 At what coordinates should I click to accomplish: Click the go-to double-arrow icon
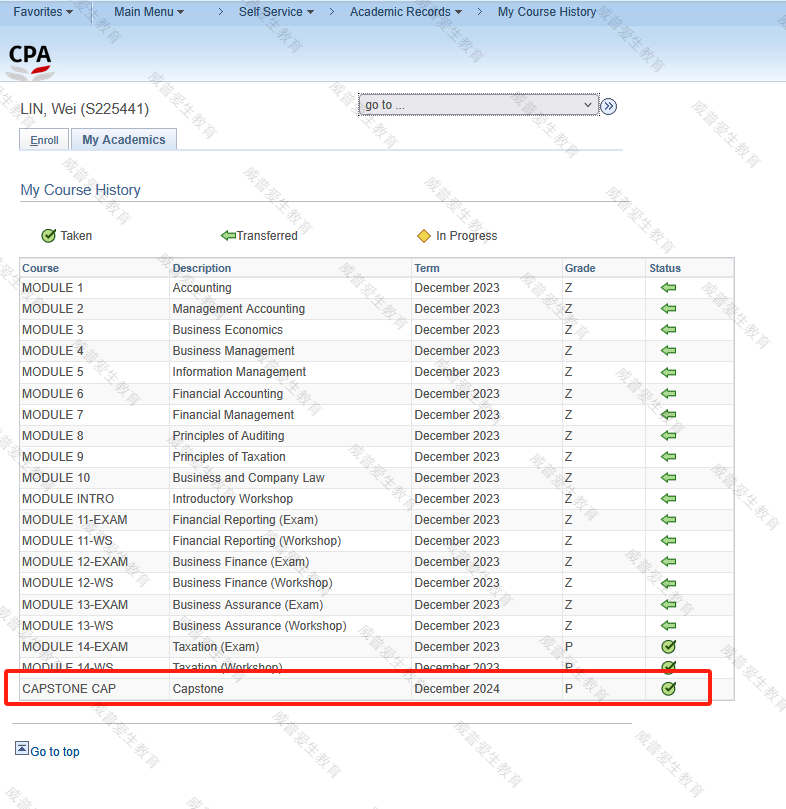609,106
